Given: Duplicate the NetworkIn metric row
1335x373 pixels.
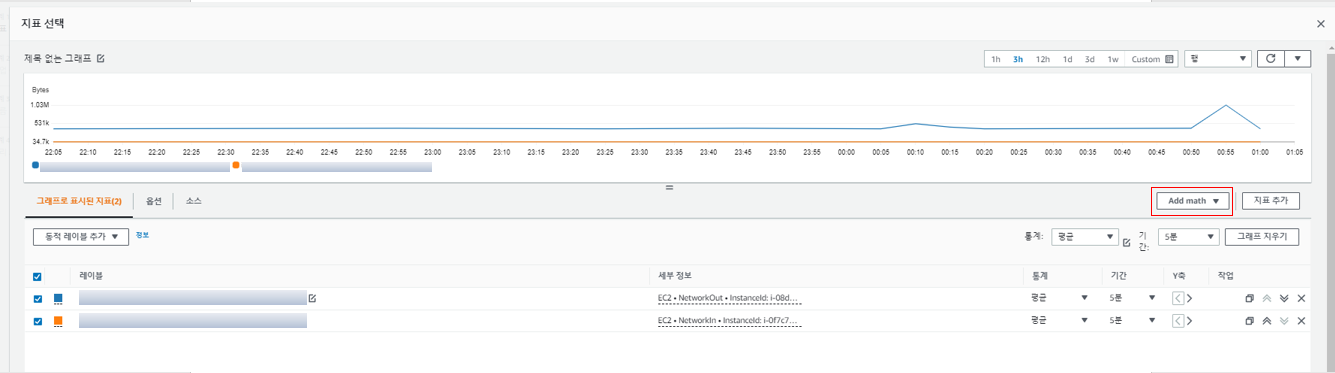Looking at the screenshot, I should point(1249,321).
